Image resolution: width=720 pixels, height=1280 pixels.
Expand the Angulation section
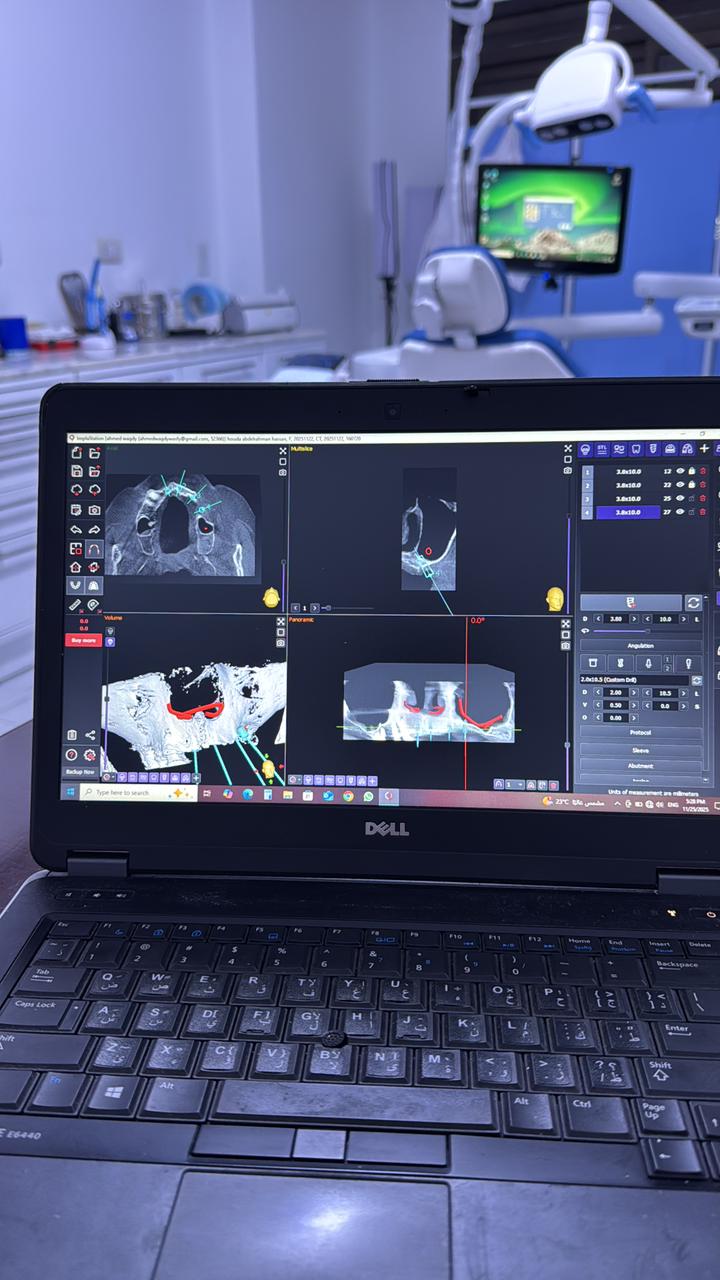pos(640,646)
